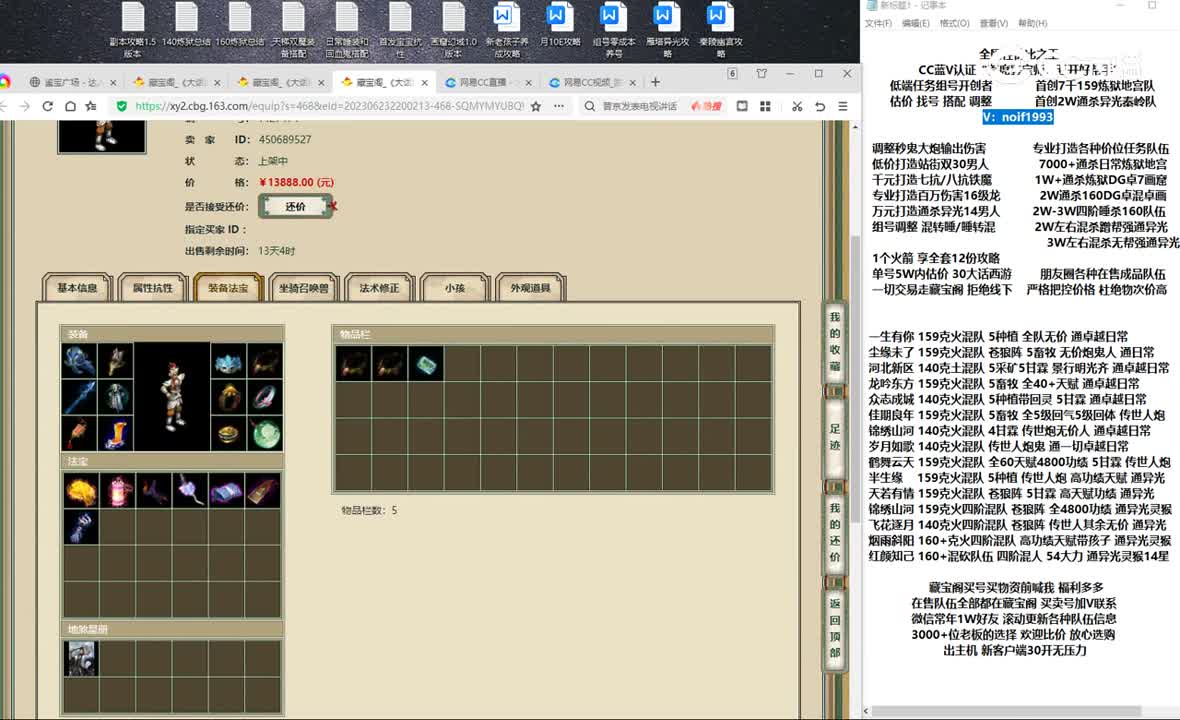Open the browser hamburger menu

pos(843,106)
